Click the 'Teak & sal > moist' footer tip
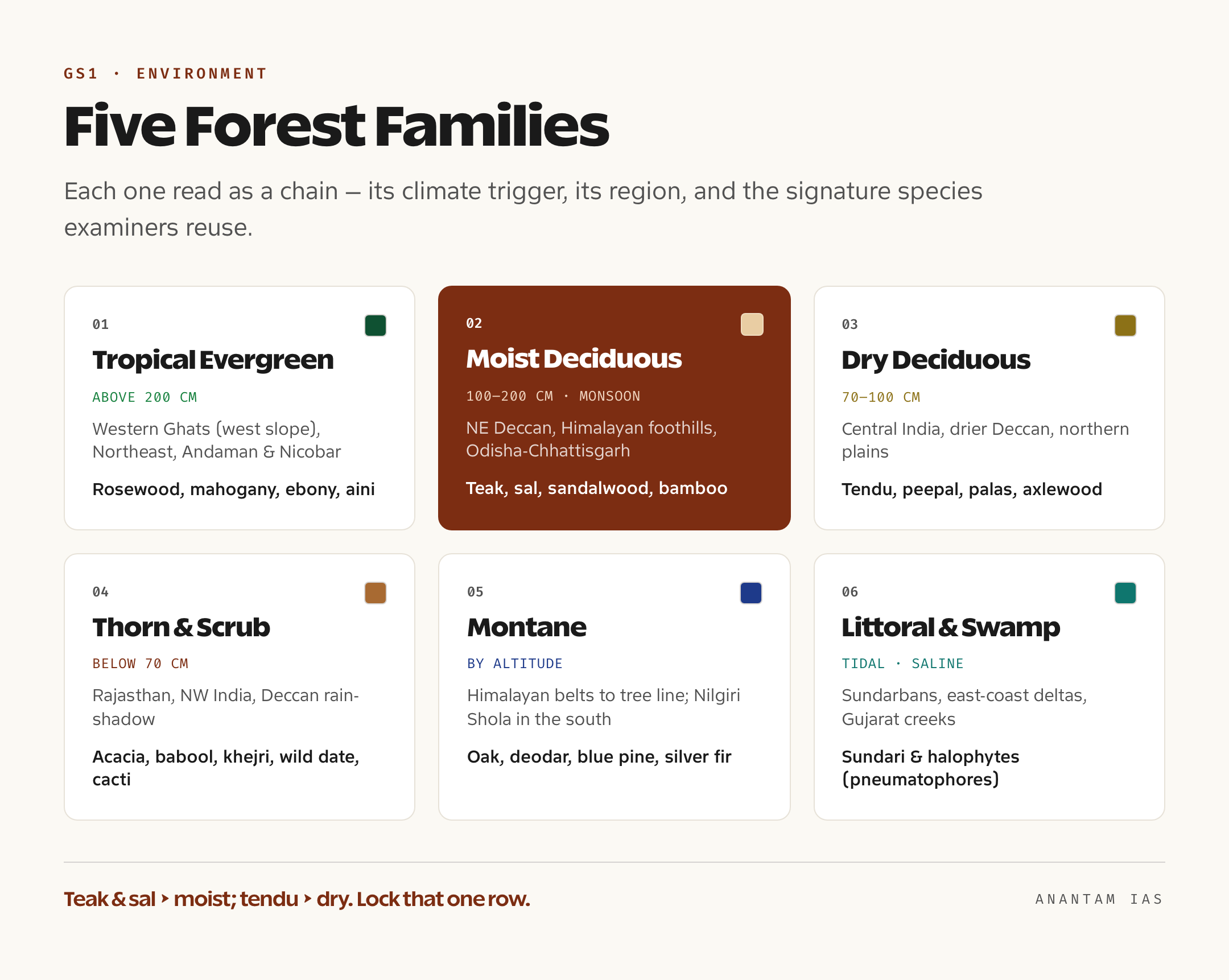Viewport: 1229px width, 980px height. point(297,899)
